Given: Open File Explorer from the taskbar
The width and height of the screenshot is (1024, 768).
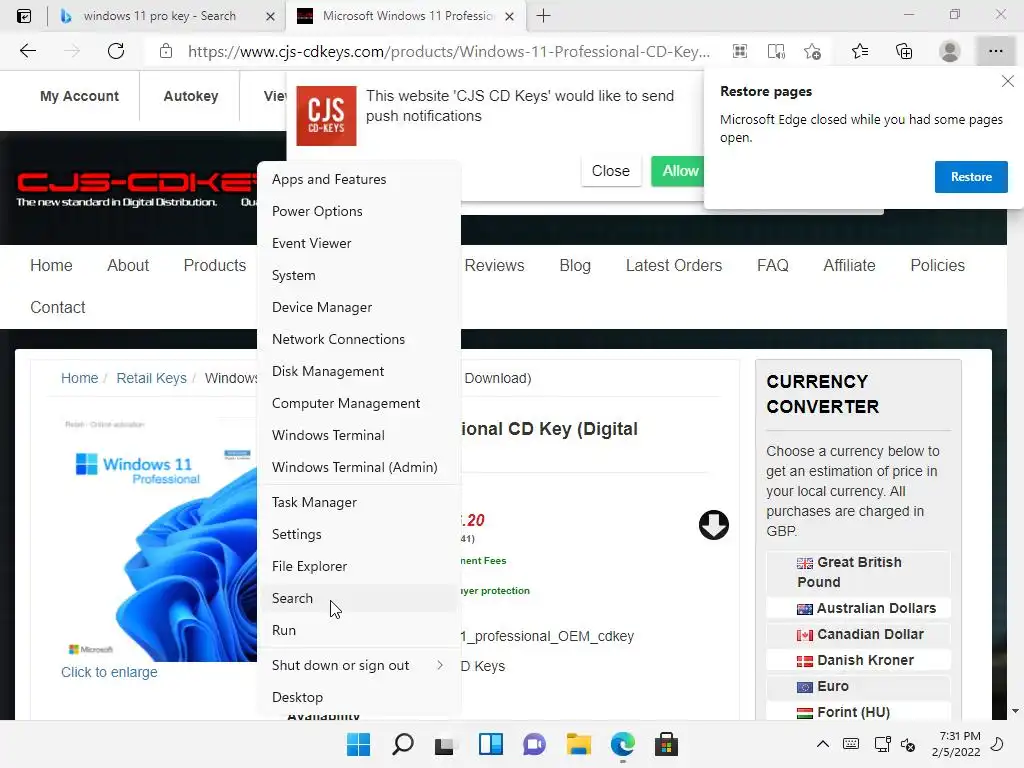Looking at the screenshot, I should click(x=579, y=744).
